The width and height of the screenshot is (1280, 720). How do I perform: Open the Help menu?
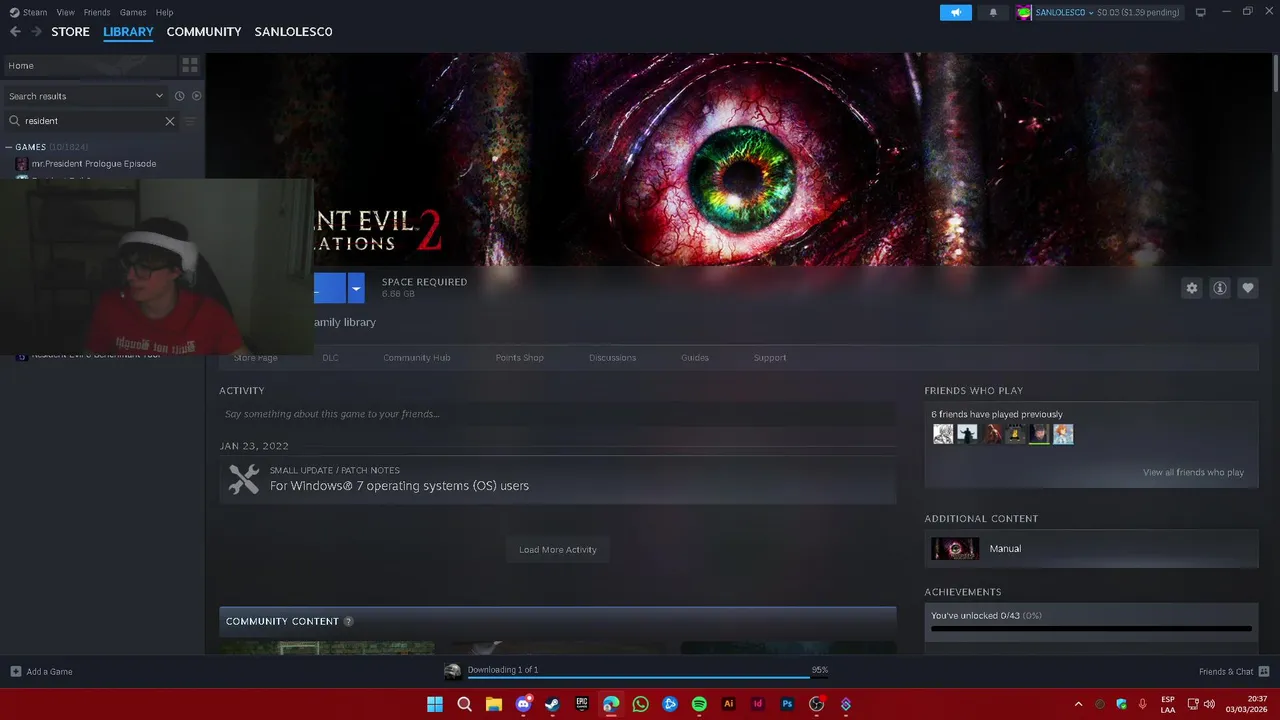[165, 12]
